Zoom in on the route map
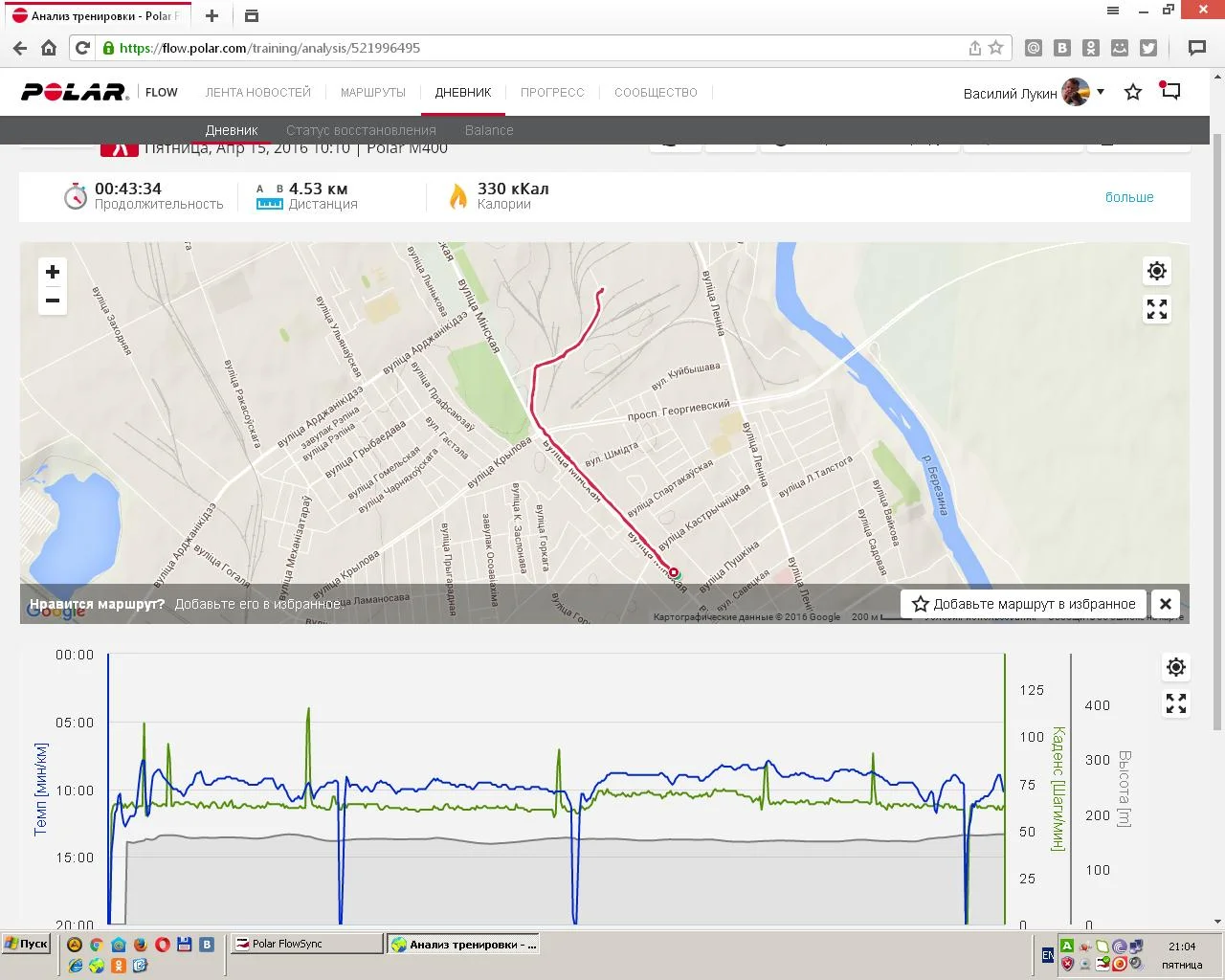 pos(53,272)
